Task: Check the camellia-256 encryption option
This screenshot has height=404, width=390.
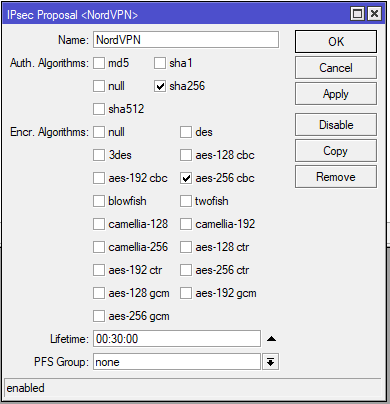Action: [99, 247]
